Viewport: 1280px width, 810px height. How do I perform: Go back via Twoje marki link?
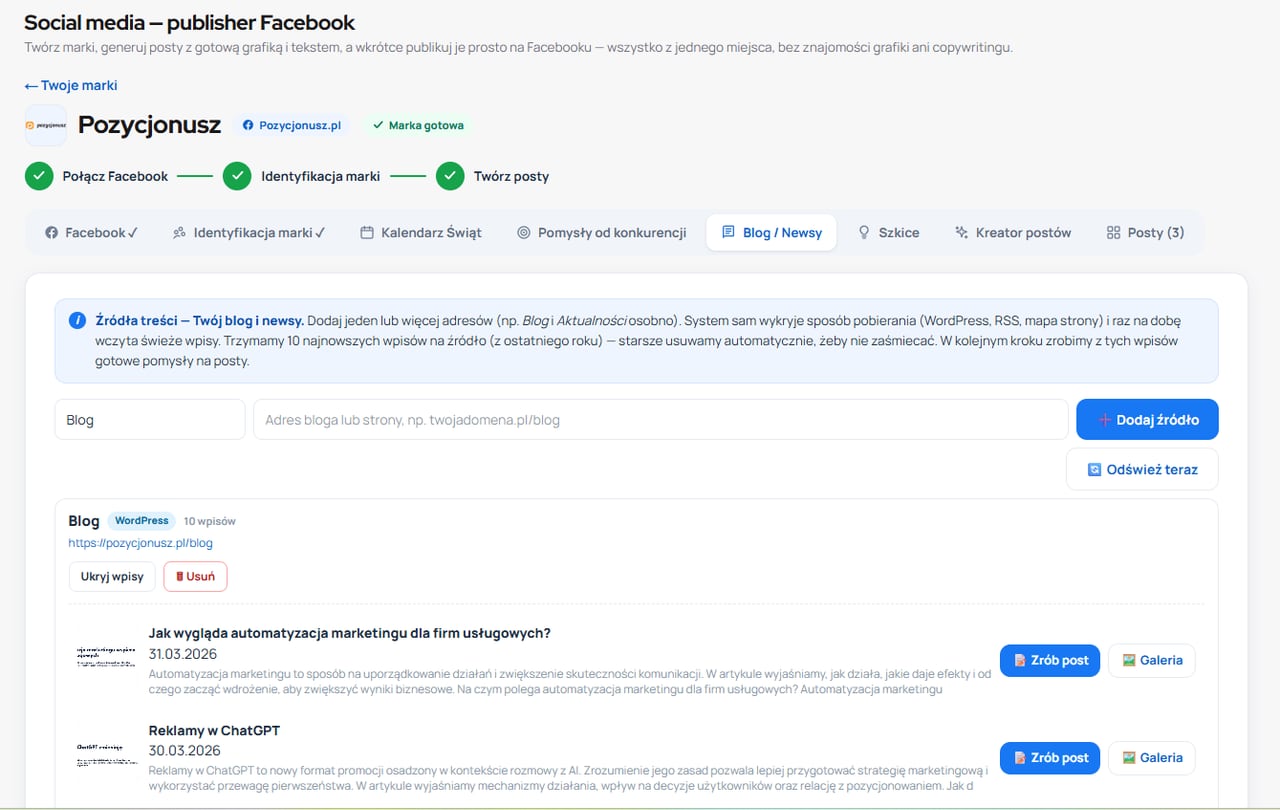coord(71,85)
